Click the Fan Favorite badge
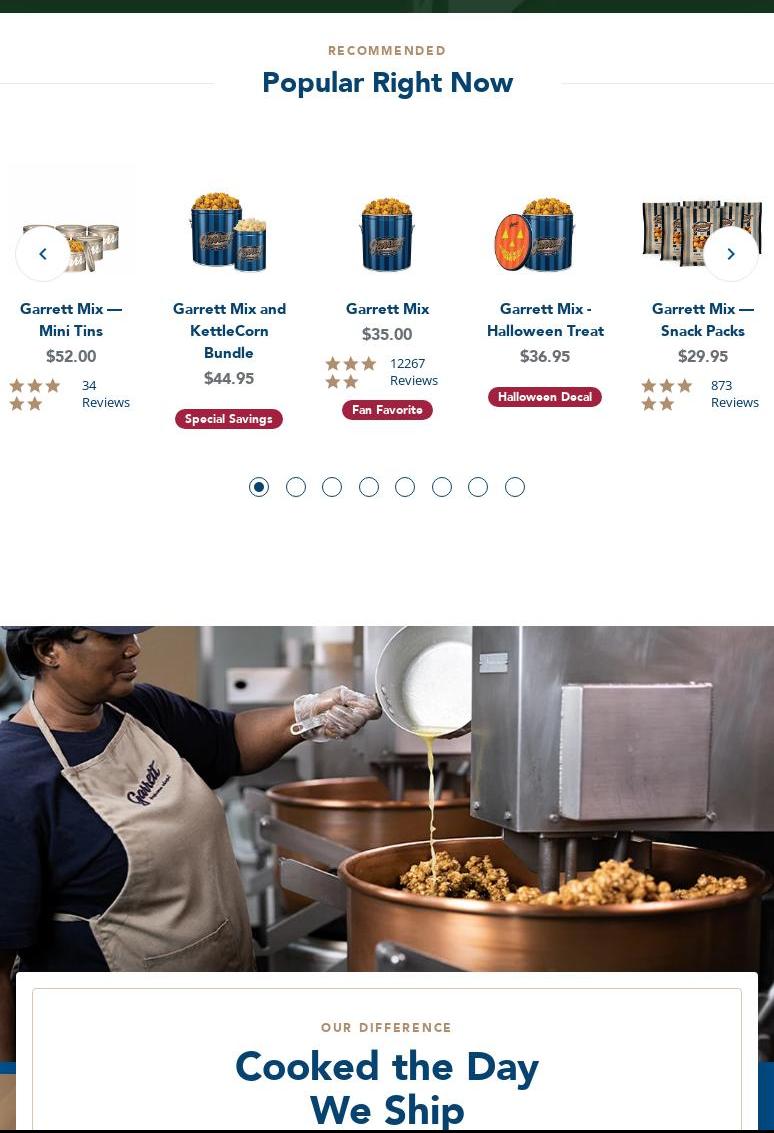 click(x=387, y=410)
